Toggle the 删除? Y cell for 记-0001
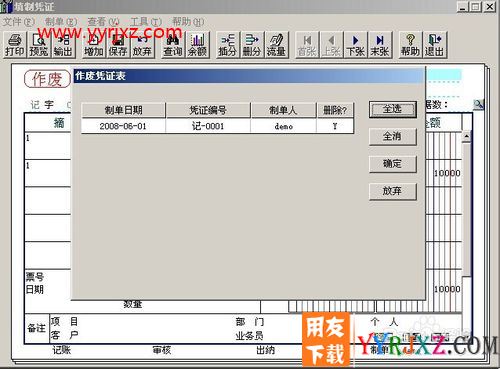The width and height of the screenshot is (500, 369). [x=335, y=126]
